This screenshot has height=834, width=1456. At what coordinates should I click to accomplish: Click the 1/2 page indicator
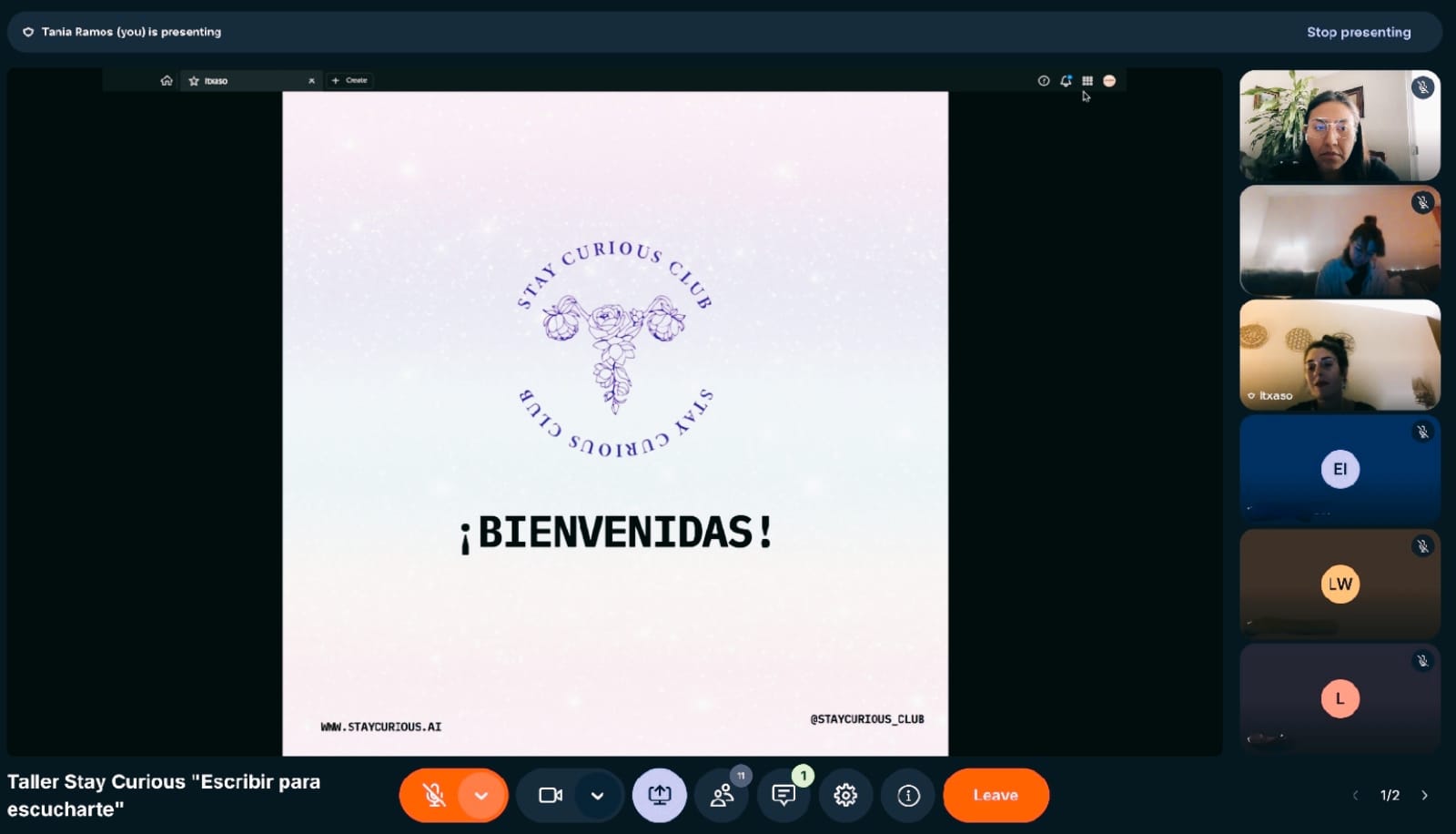pos(1390,795)
